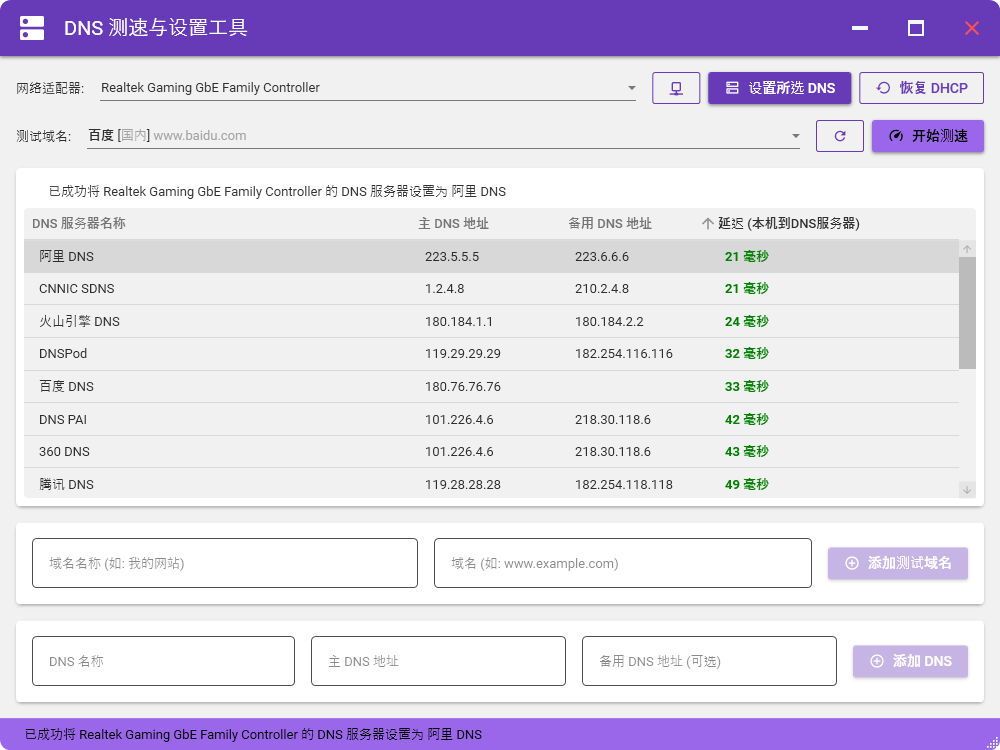
Task: Click the DNS list vertical scrollbar thumb
Action: 967,313
